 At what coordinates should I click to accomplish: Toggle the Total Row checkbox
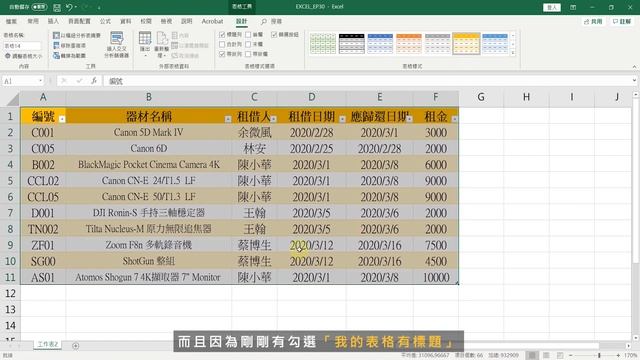point(222,44)
